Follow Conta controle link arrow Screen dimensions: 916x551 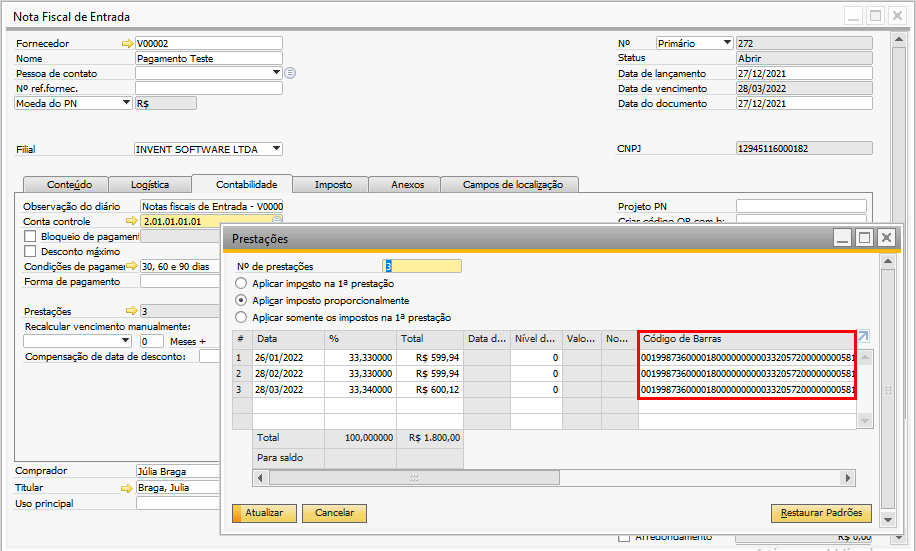[132, 221]
